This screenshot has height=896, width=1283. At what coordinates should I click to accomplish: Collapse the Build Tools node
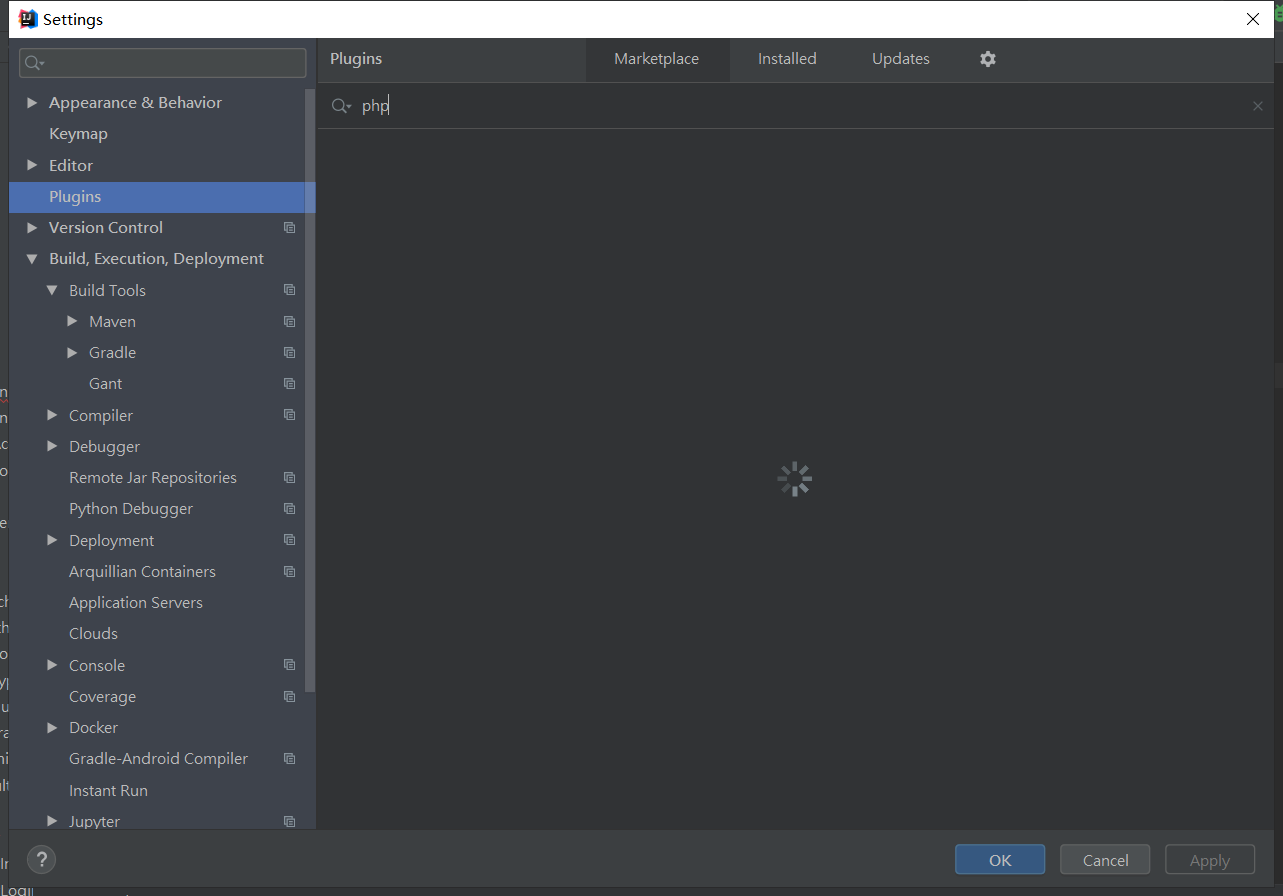click(x=52, y=290)
